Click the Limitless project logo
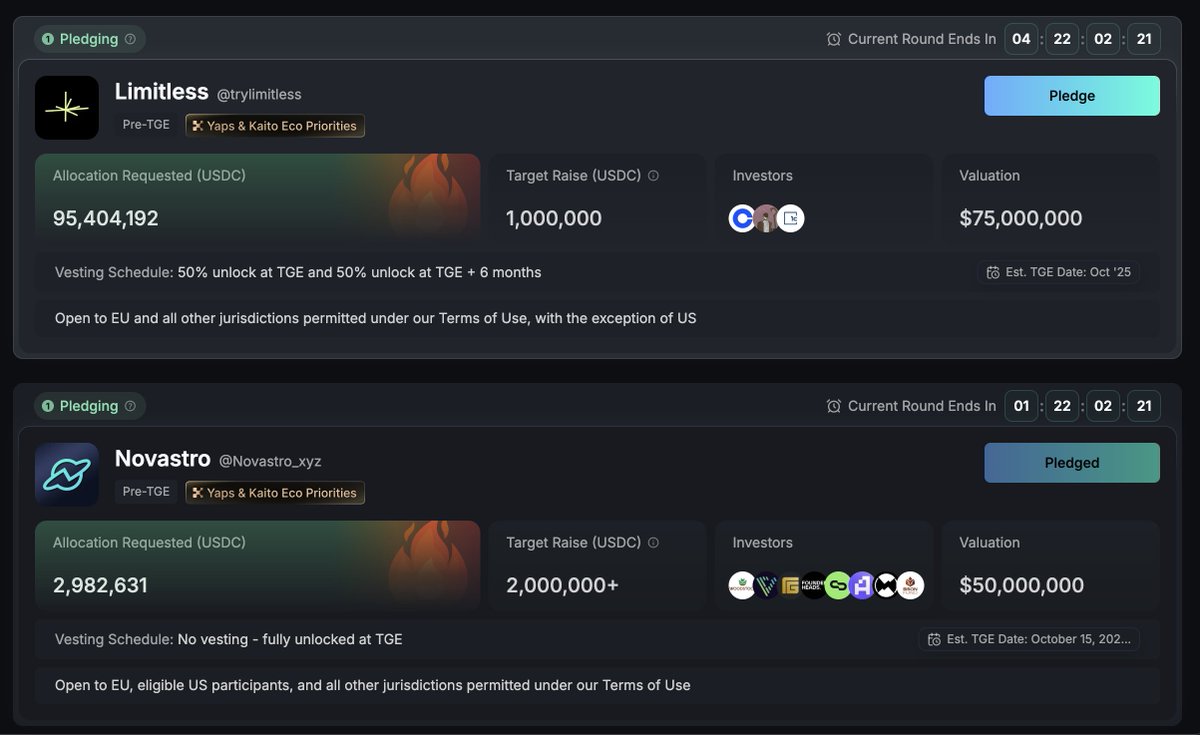This screenshot has height=735, width=1200. tap(67, 108)
